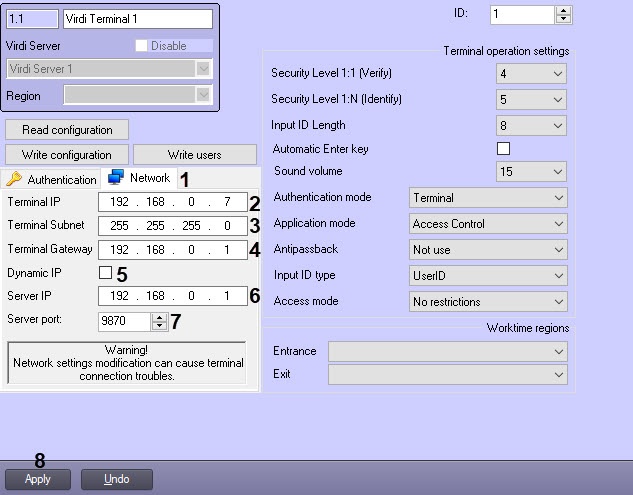
Task: Click the network computers icon on Network tab
Action: (116, 178)
